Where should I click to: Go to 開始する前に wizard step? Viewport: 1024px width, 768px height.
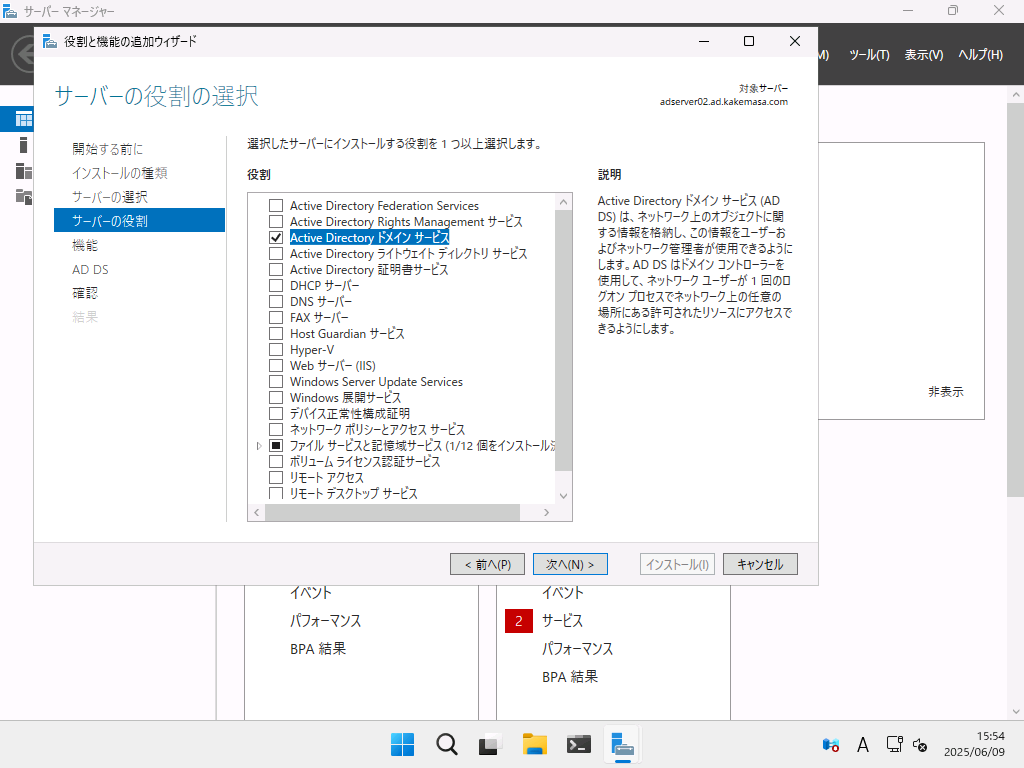[x=107, y=149]
